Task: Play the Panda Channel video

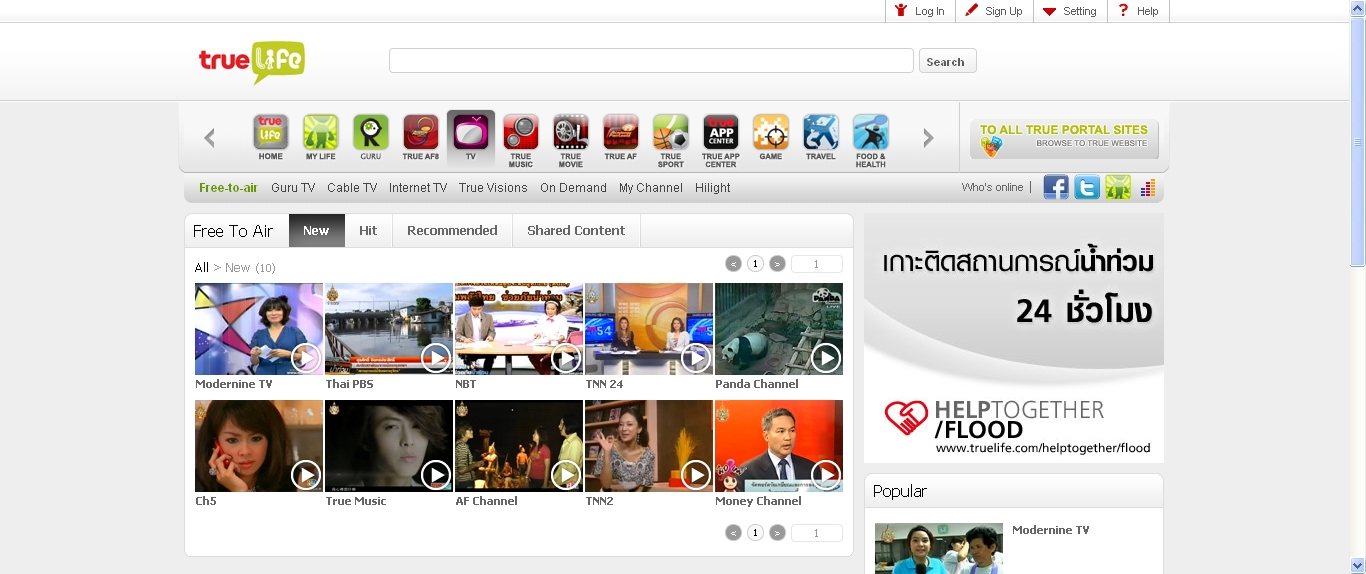Action: pos(826,357)
